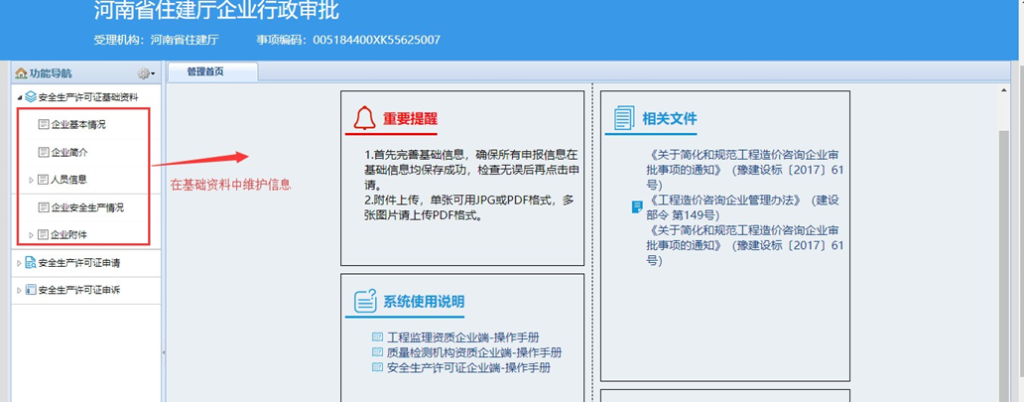Expand the 人员信息 tree node arrow
The image size is (1024, 402).
click(x=31, y=179)
